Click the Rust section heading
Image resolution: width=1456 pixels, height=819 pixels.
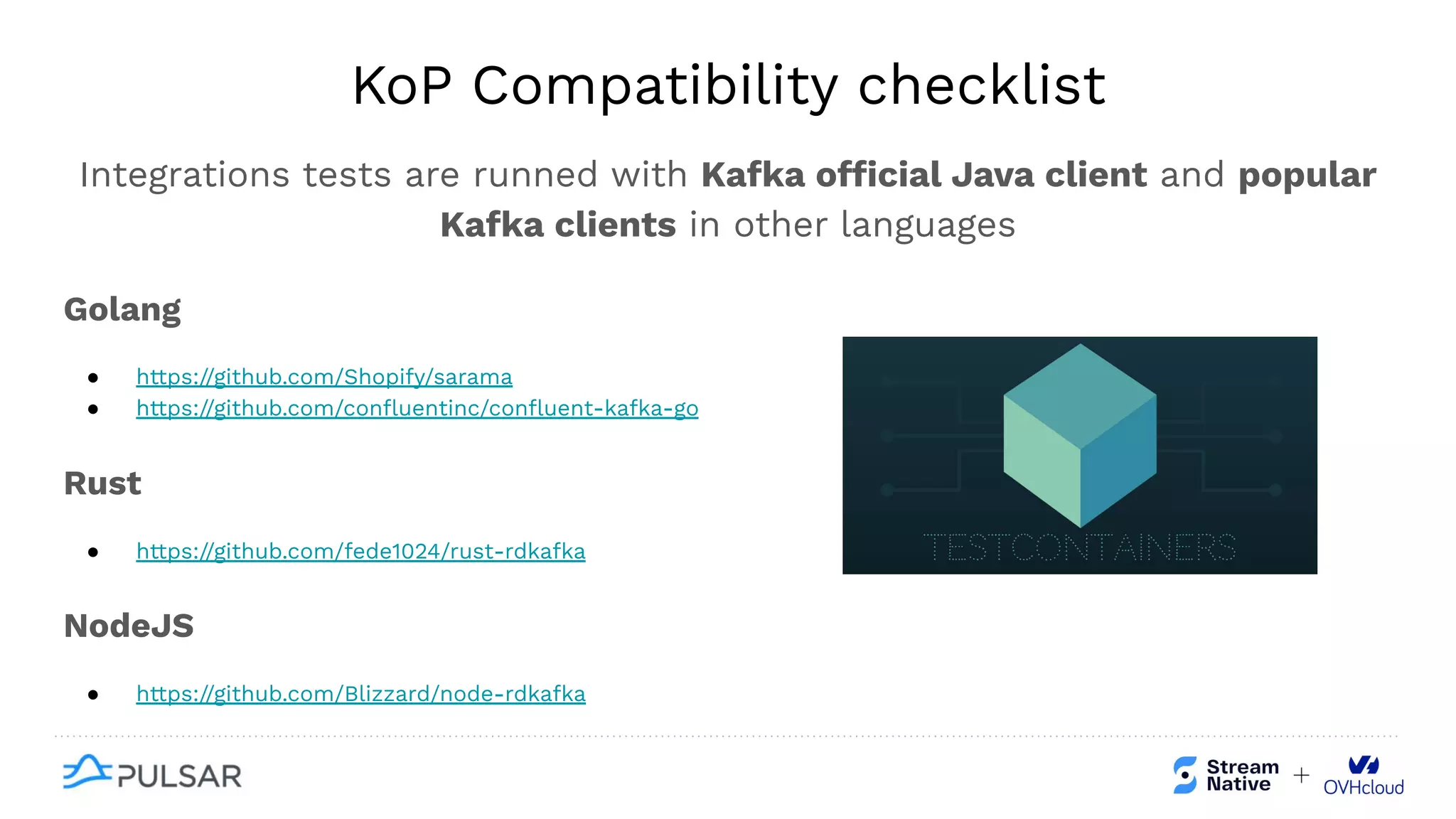[x=102, y=483]
